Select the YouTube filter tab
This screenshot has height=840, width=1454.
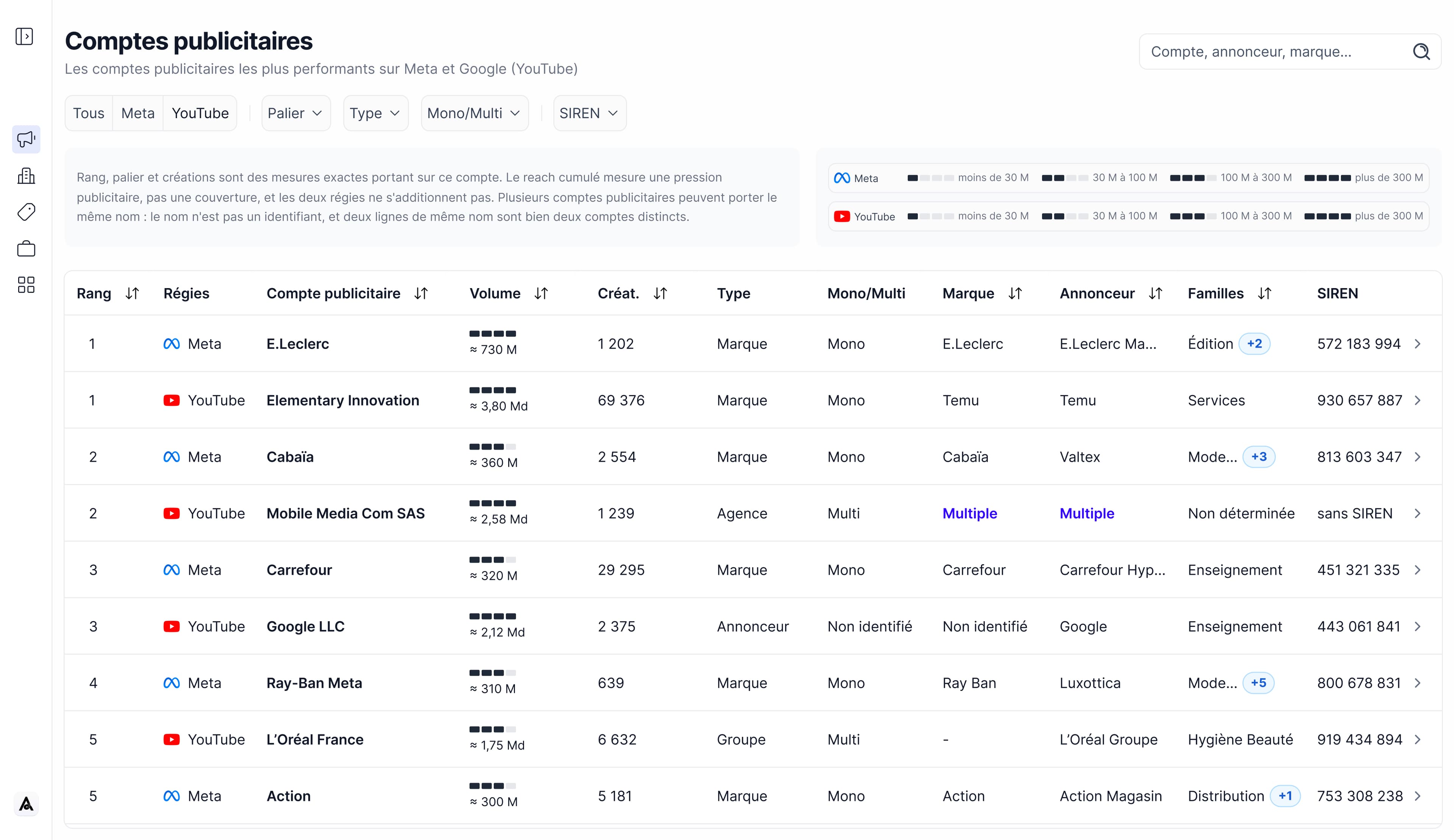coord(200,113)
